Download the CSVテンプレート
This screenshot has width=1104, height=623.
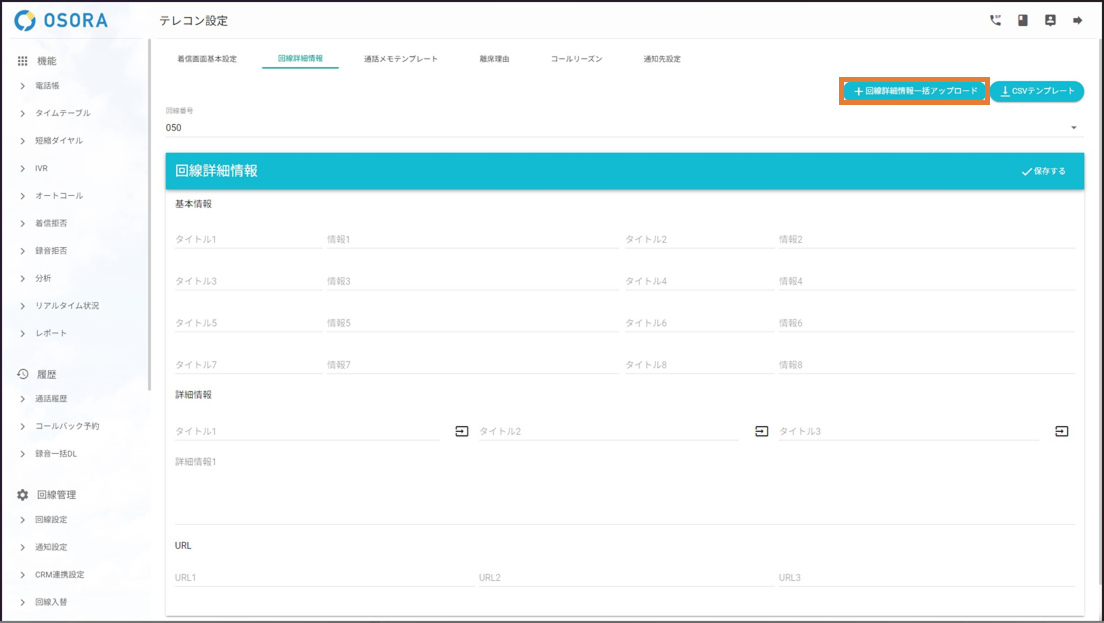(x=1037, y=91)
